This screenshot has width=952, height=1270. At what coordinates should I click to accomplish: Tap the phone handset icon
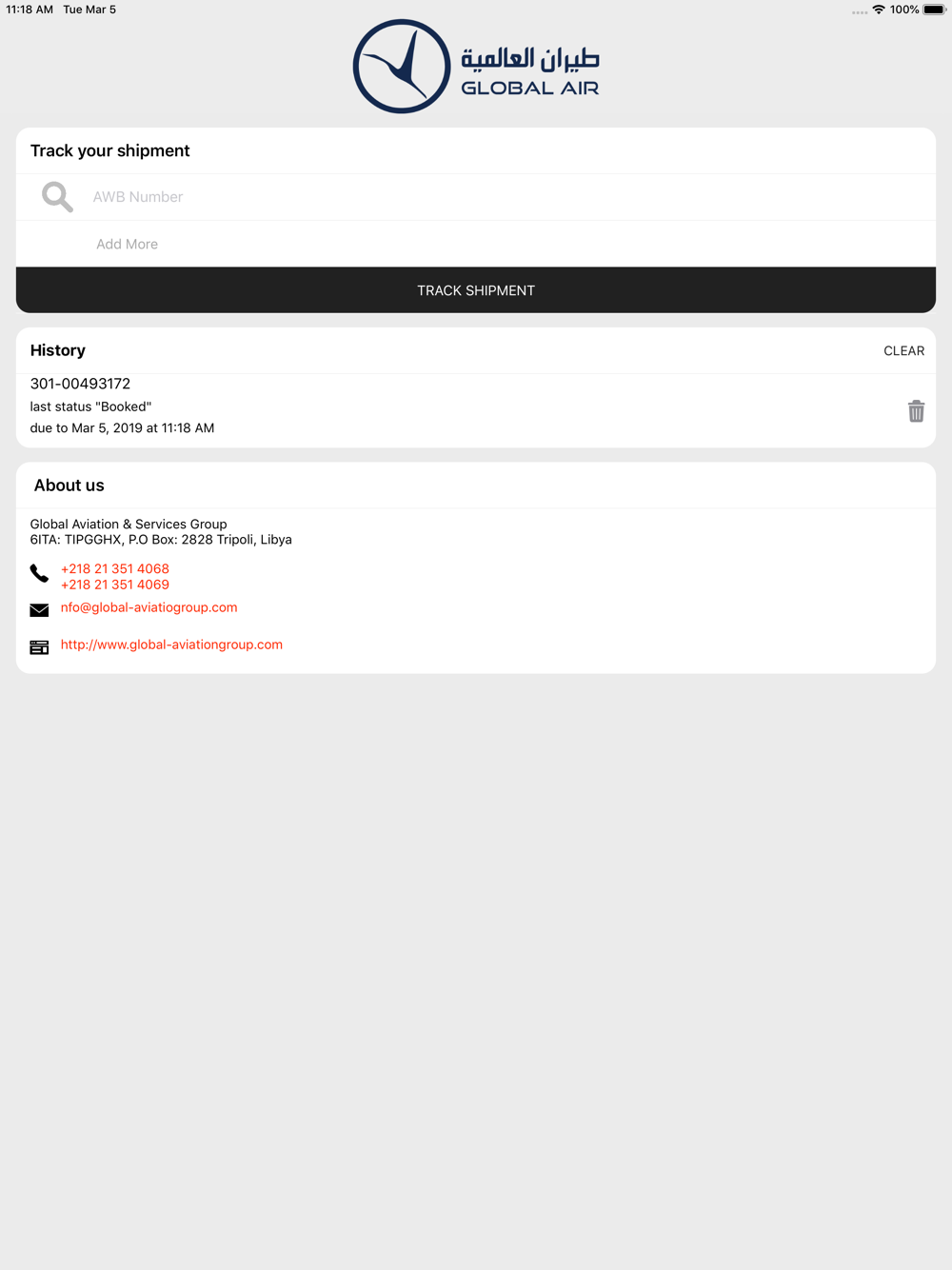point(39,573)
